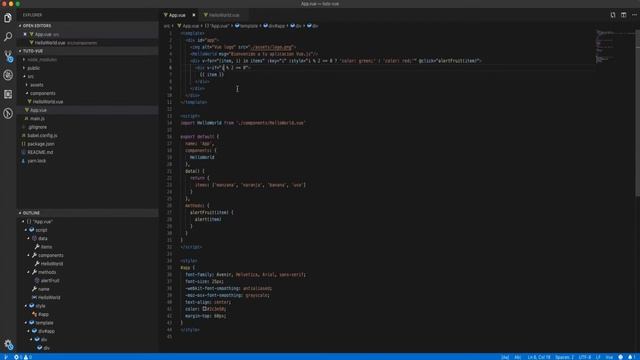The image size is (640, 360).
Task: Click the notifications bell in the status bar
Action: pyautogui.click(x=631, y=357)
